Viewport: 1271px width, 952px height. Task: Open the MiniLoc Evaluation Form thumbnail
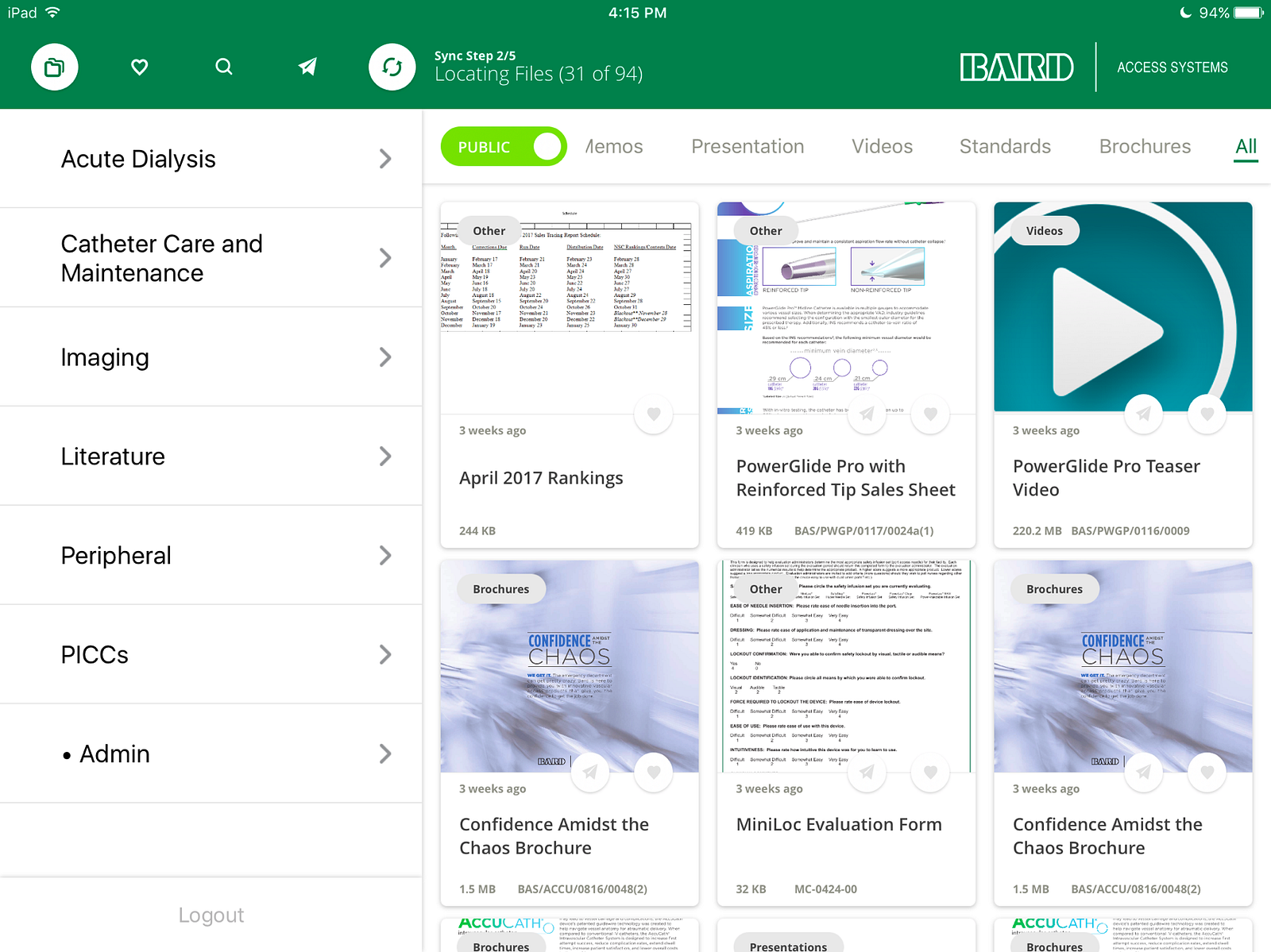[846, 665]
